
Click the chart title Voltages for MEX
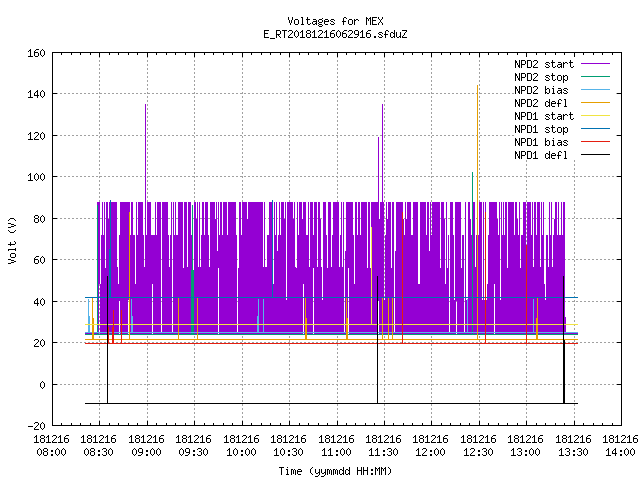[335, 21]
